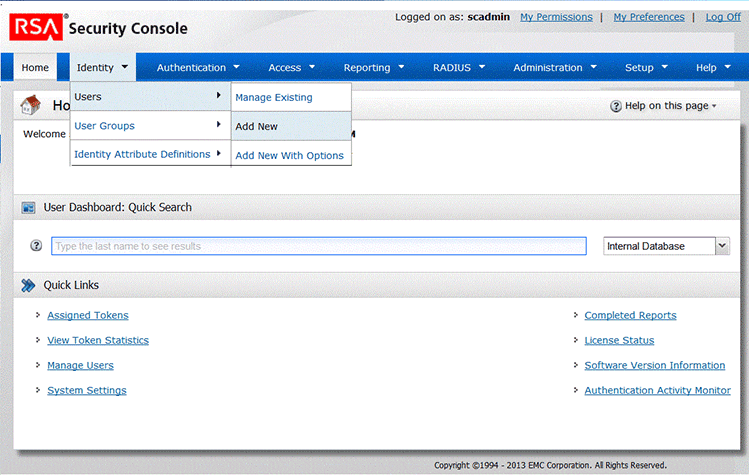Open My Preferences link

[649, 17]
